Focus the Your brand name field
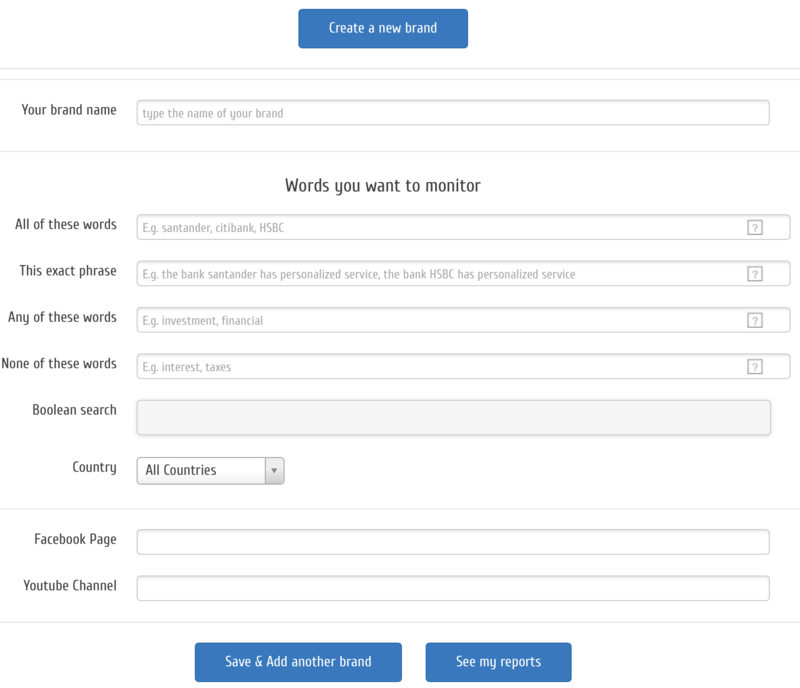Screen dimensions: 800x688 (x=452, y=113)
